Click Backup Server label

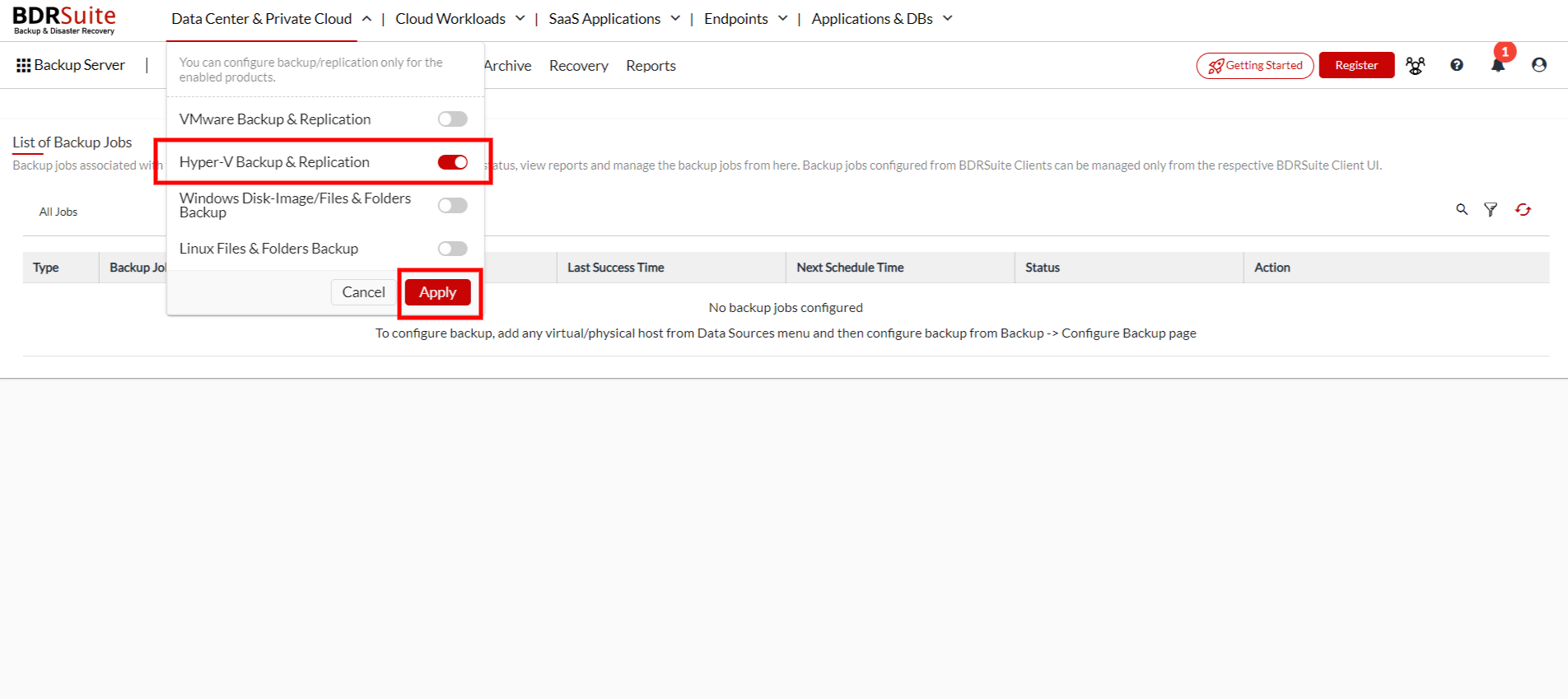[79, 65]
